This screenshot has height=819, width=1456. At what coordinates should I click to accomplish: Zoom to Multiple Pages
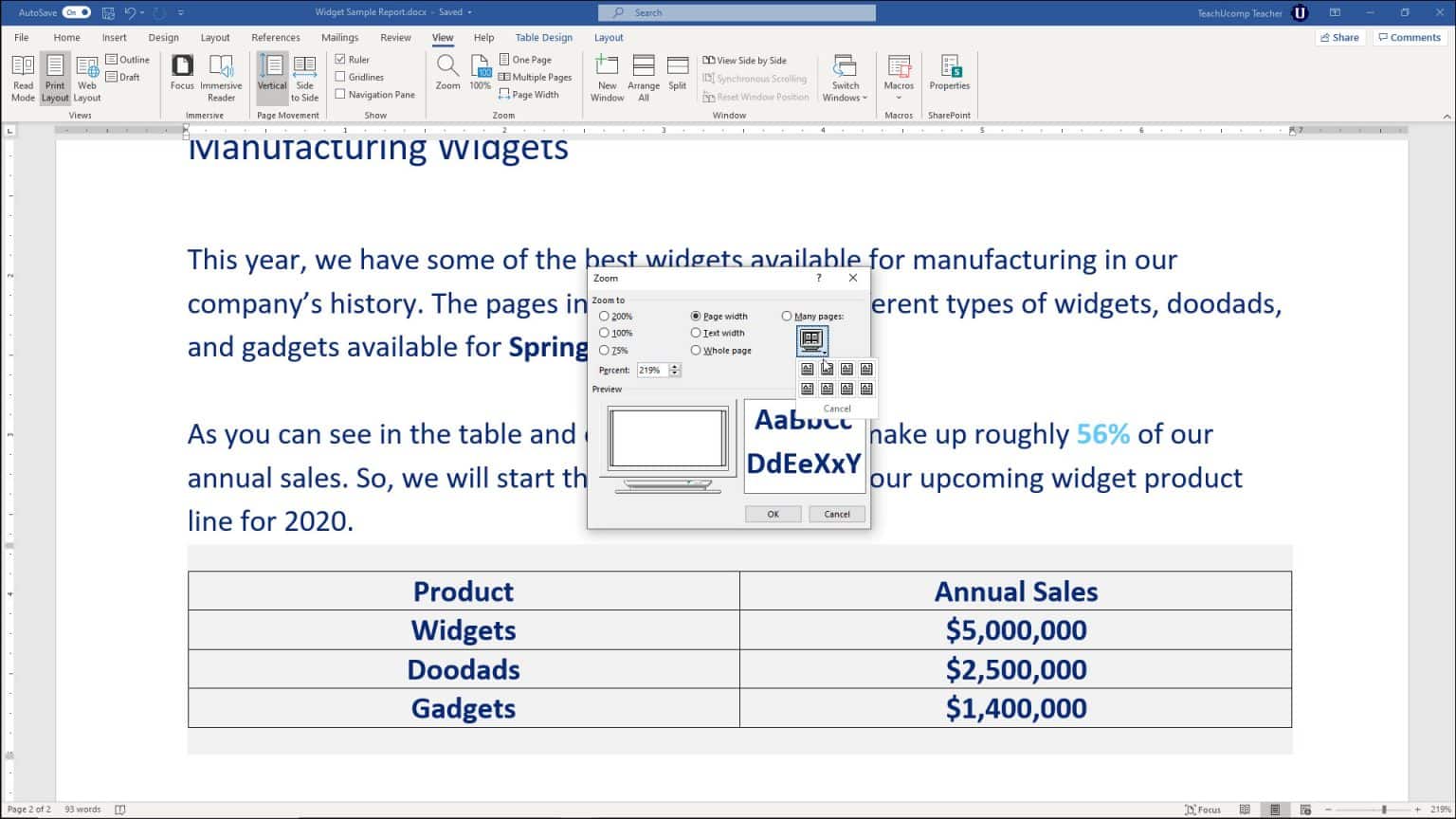(536, 77)
